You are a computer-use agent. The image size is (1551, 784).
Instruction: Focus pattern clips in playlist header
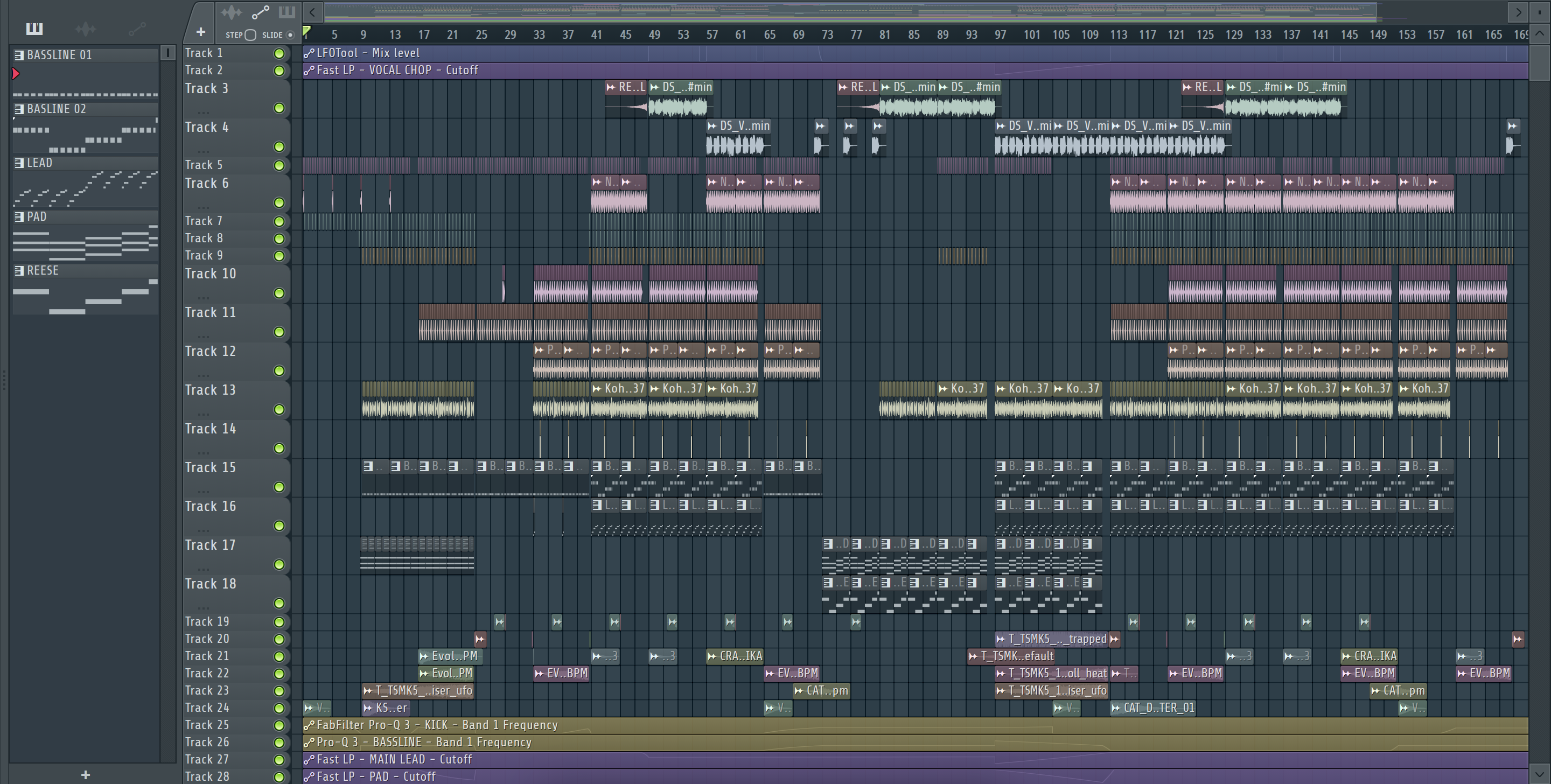tap(287, 12)
